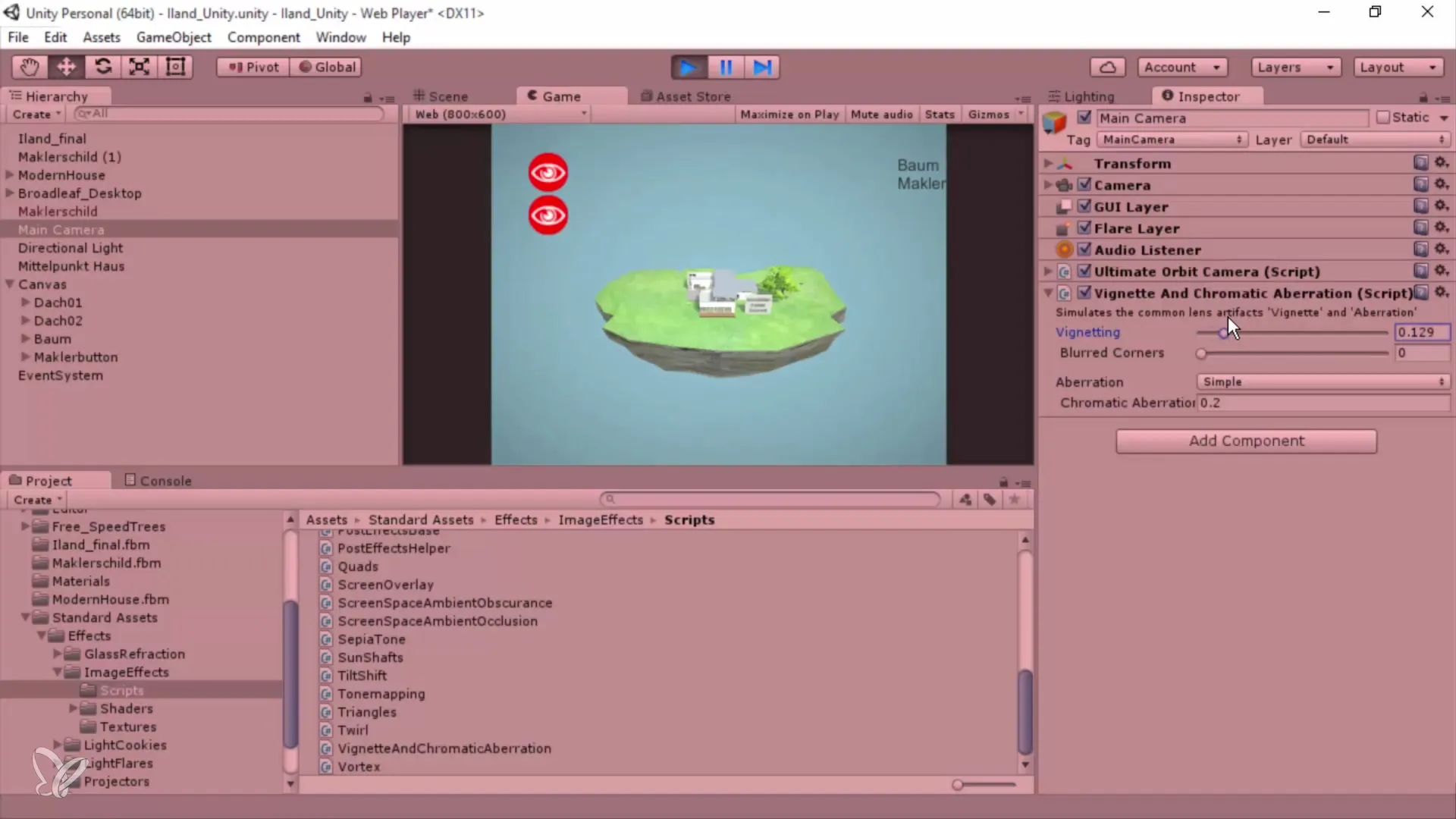
Task: Click search by type icon in Project
Action: click(x=965, y=499)
